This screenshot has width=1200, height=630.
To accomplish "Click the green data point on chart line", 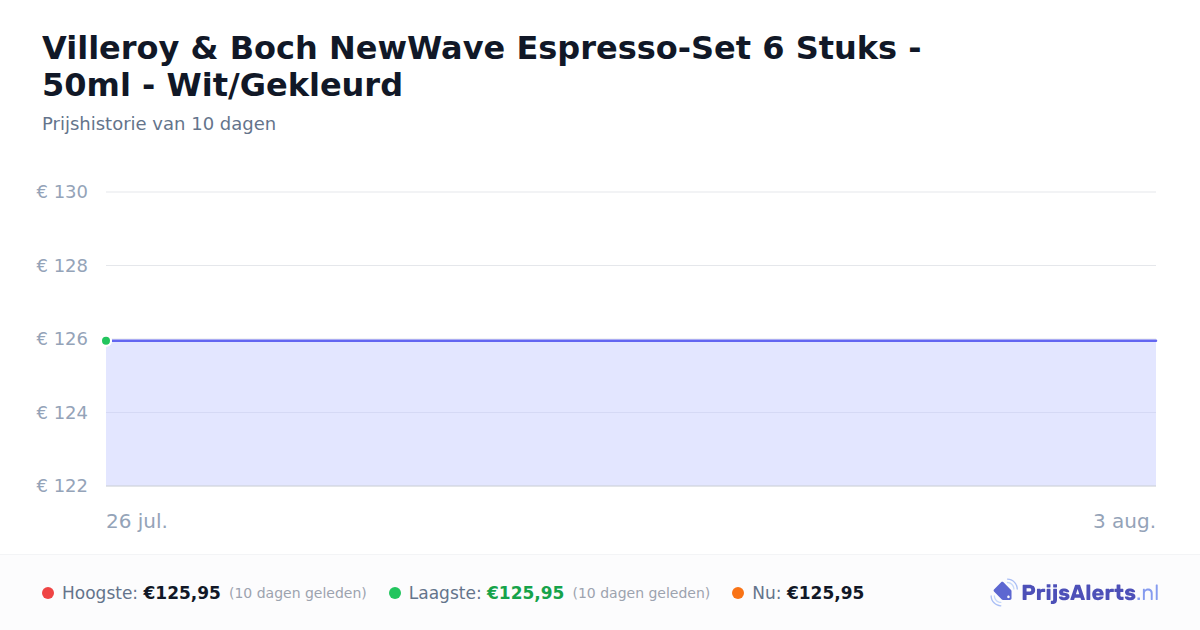I will [106, 341].
